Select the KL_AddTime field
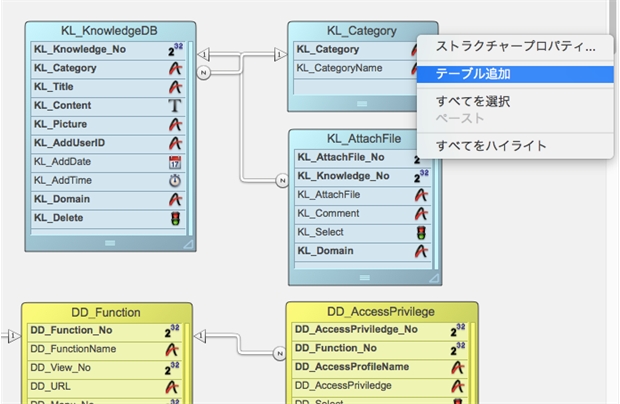 point(108,181)
